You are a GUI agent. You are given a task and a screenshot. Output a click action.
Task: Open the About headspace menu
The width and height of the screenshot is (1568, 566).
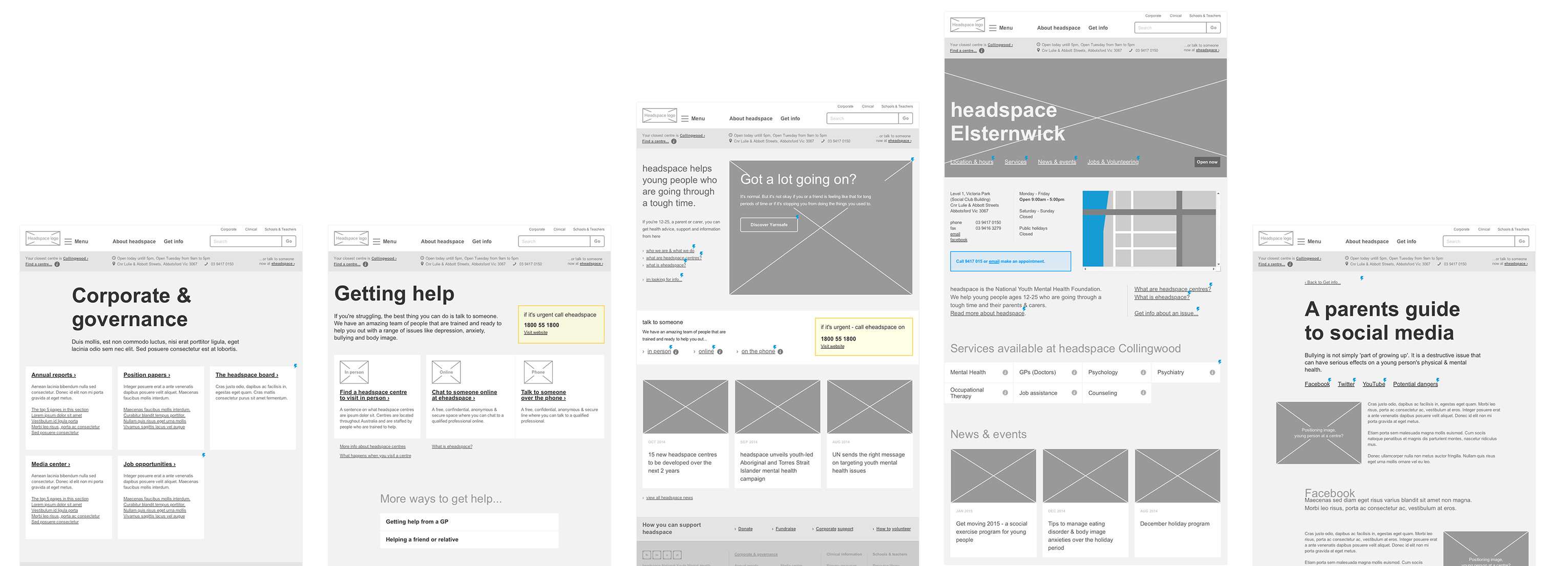[750, 118]
